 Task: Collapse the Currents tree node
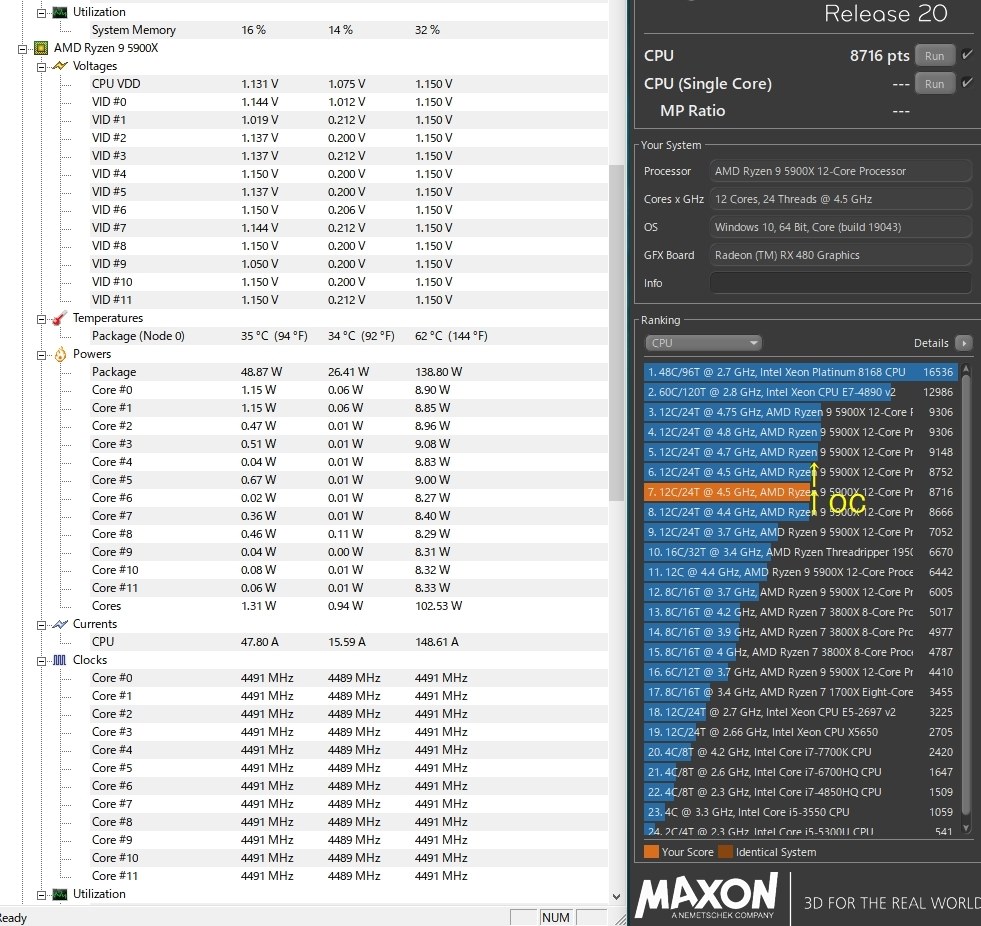click(41, 624)
